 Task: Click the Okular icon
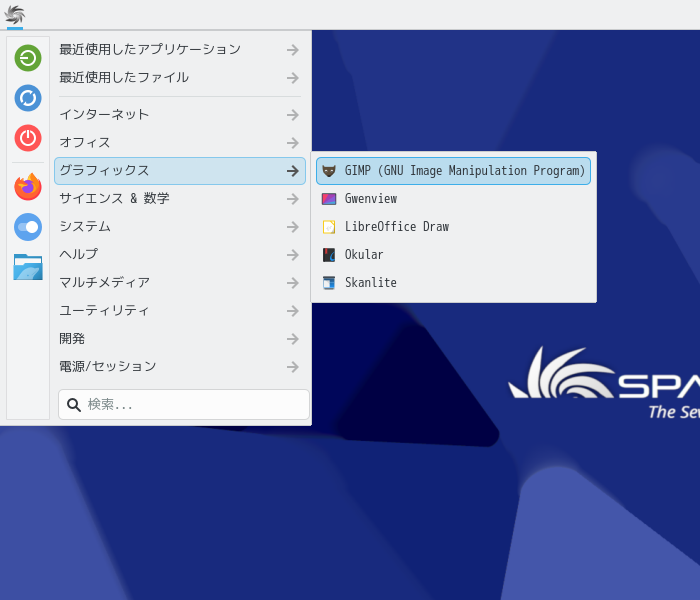pos(329,255)
